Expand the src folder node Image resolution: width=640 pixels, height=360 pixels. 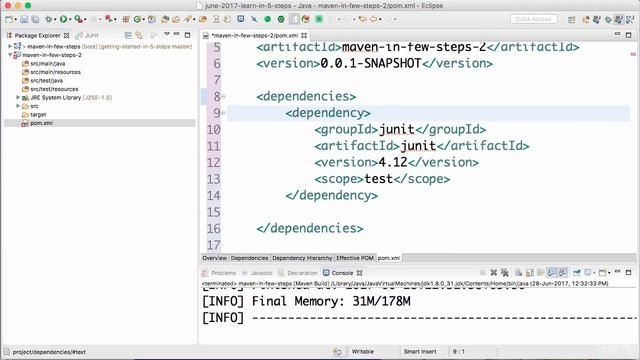point(18,106)
